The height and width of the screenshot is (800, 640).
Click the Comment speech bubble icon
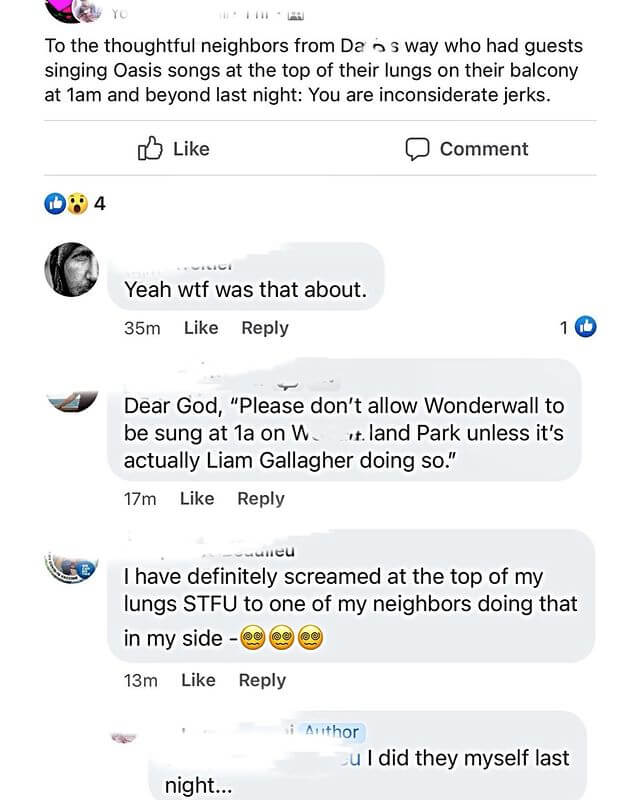(417, 149)
